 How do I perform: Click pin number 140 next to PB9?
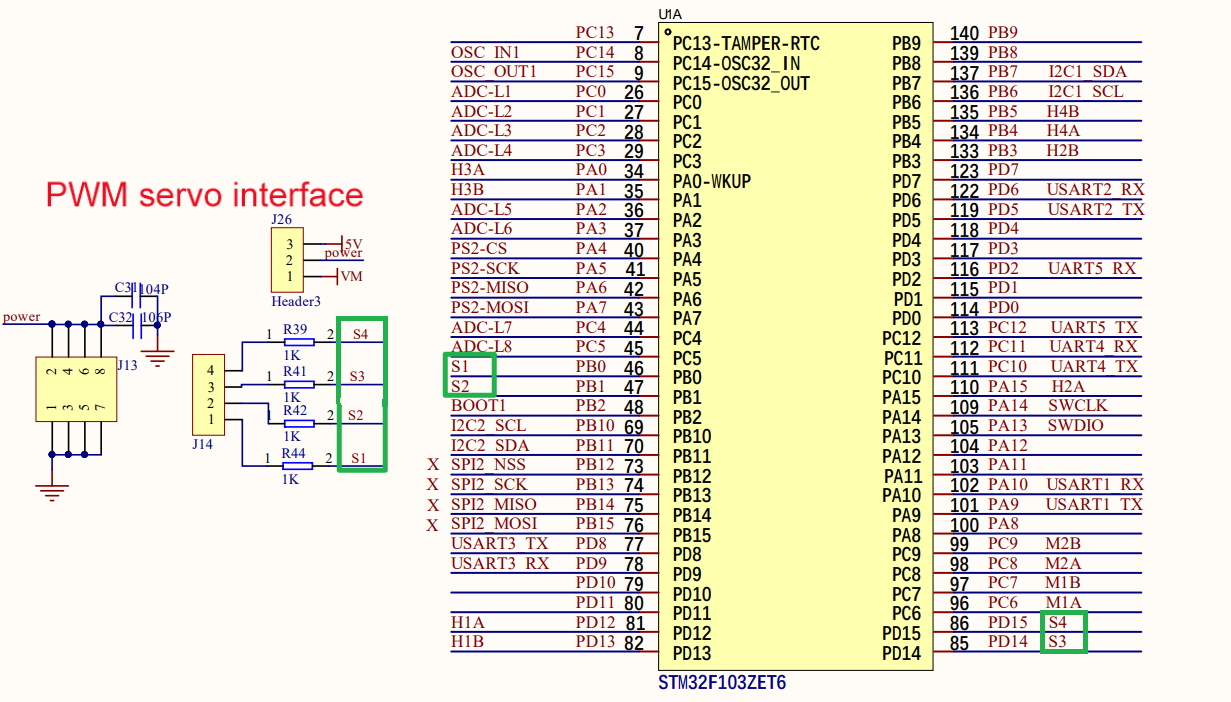pos(964,34)
